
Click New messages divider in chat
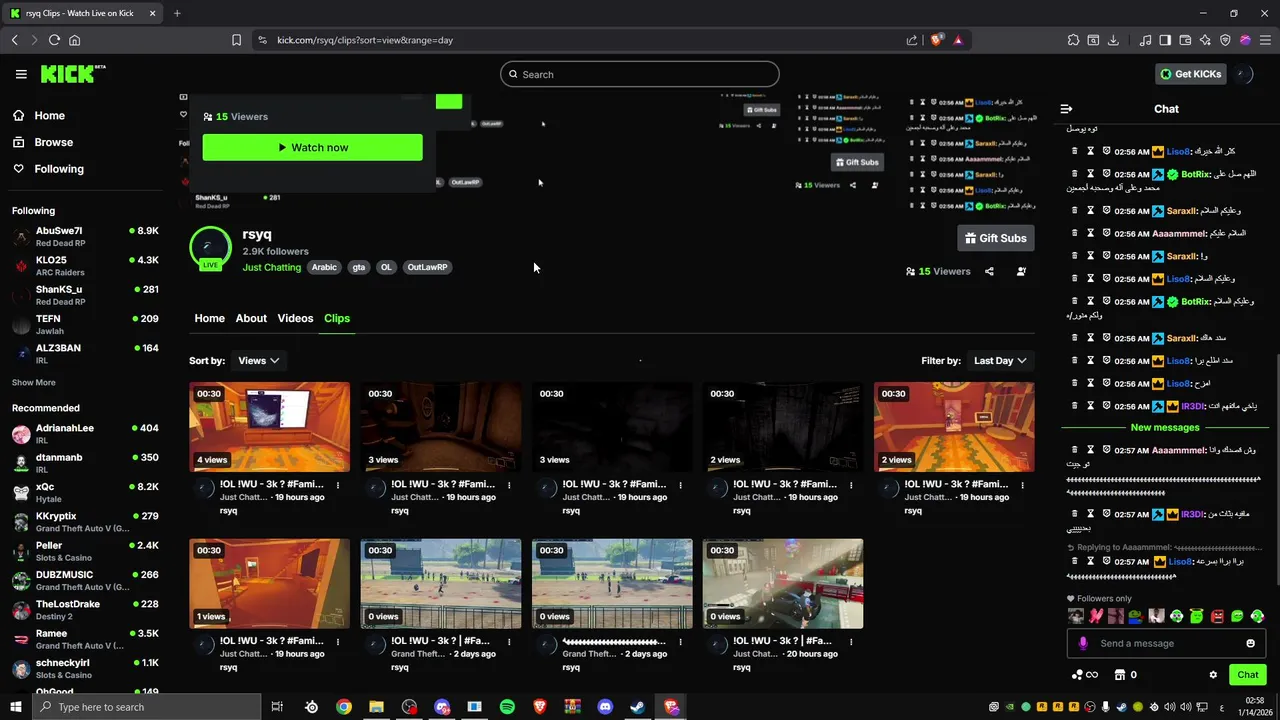coord(1165,428)
